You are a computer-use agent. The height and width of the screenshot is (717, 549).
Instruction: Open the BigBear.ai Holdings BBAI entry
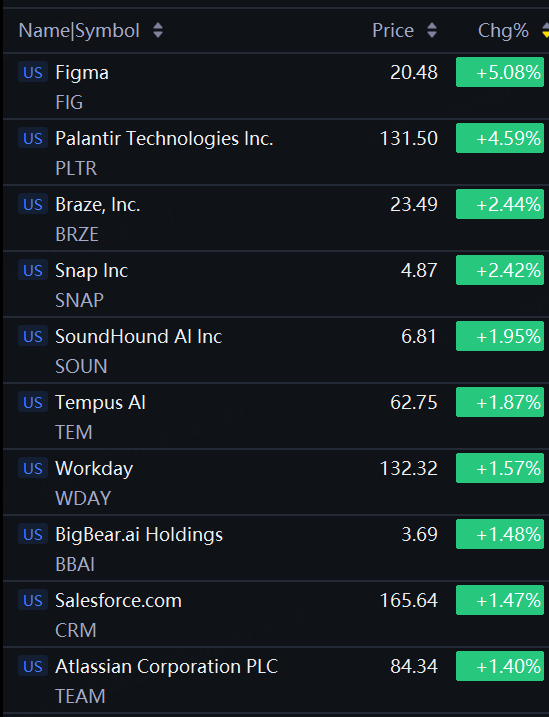click(274, 548)
